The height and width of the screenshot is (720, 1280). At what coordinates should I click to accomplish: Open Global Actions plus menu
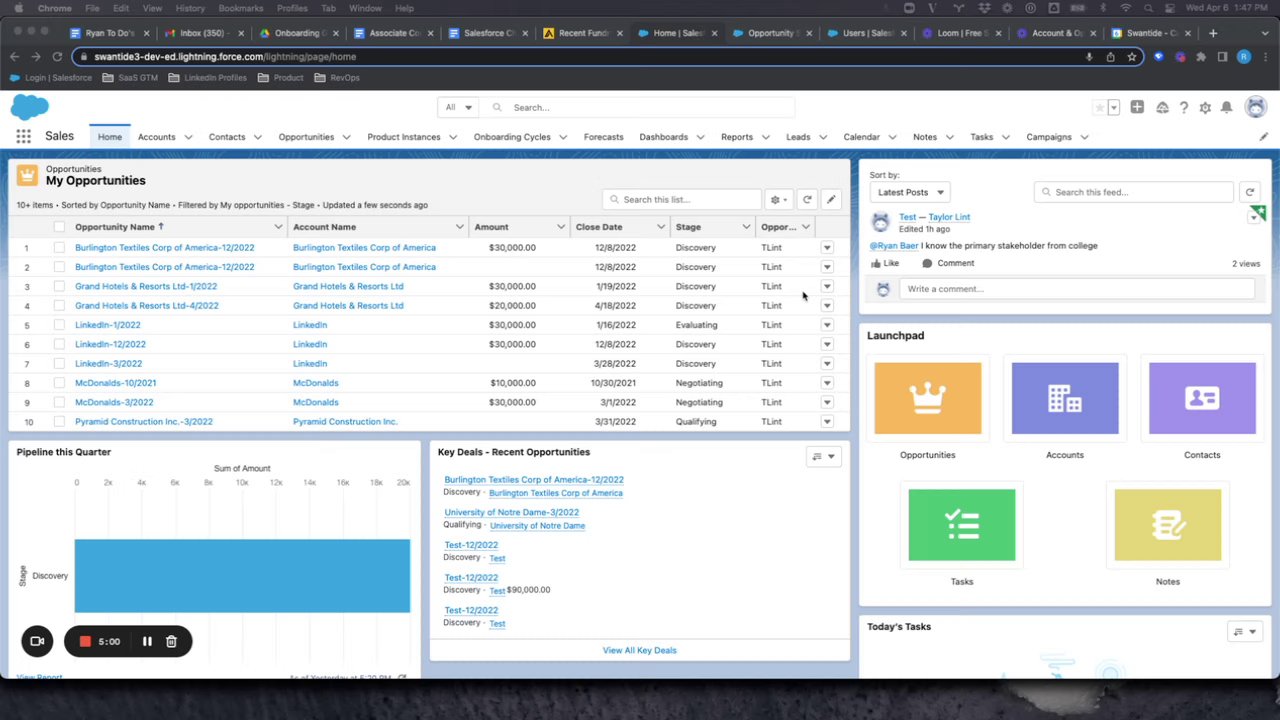pos(1137,107)
